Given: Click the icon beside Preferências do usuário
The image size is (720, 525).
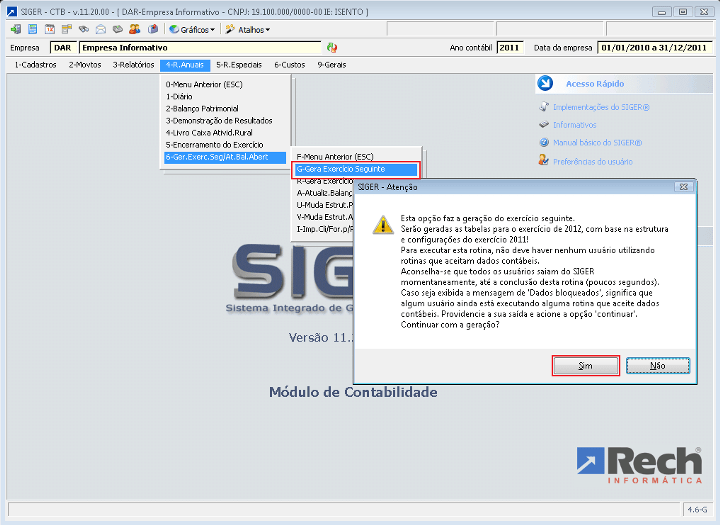Looking at the screenshot, I should pos(544,161).
